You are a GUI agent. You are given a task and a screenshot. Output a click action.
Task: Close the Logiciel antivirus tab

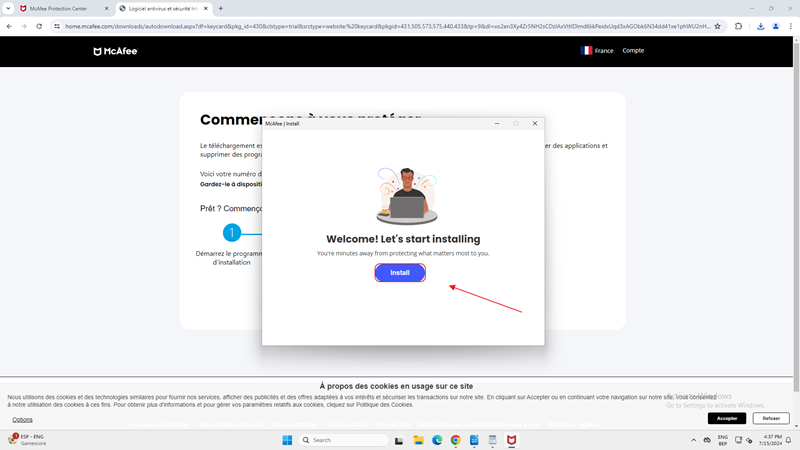206,9
